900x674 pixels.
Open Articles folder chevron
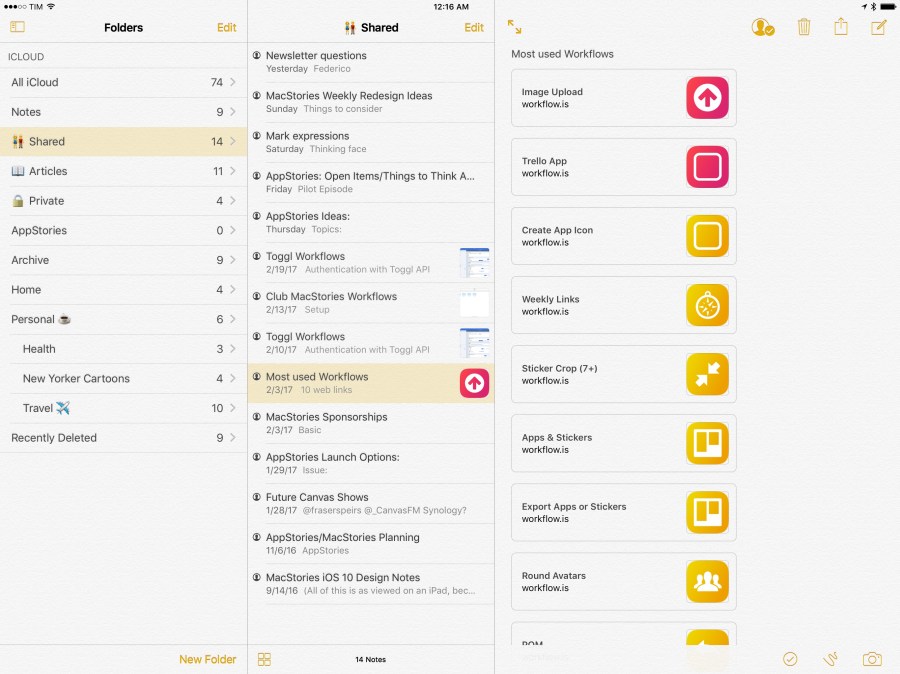click(x=233, y=171)
